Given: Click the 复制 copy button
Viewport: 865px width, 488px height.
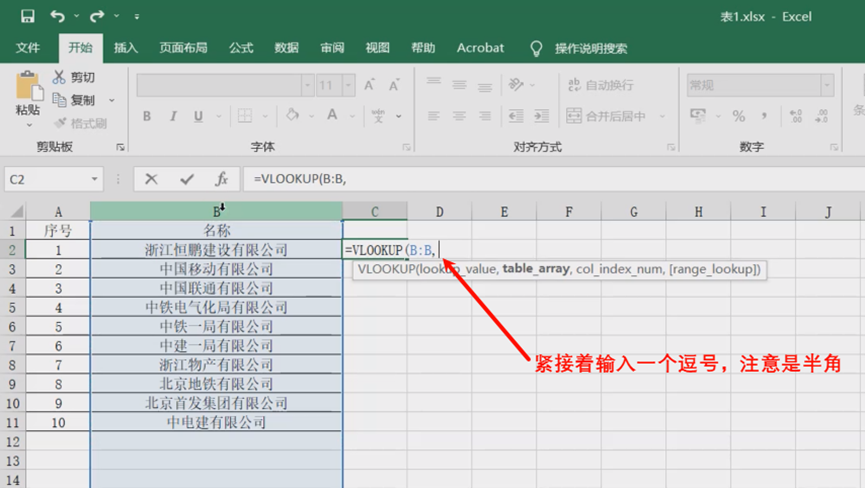Looking at the screenshot, I should point(74,100).
